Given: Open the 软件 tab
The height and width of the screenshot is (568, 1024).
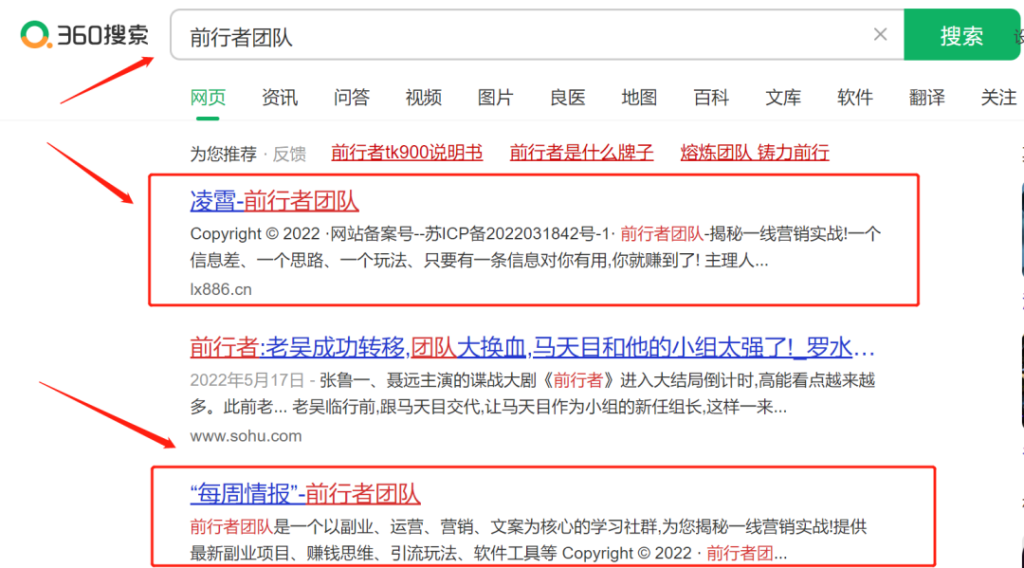Looking at the screenshot, I should pyautogui.click(x=856, y=97).
